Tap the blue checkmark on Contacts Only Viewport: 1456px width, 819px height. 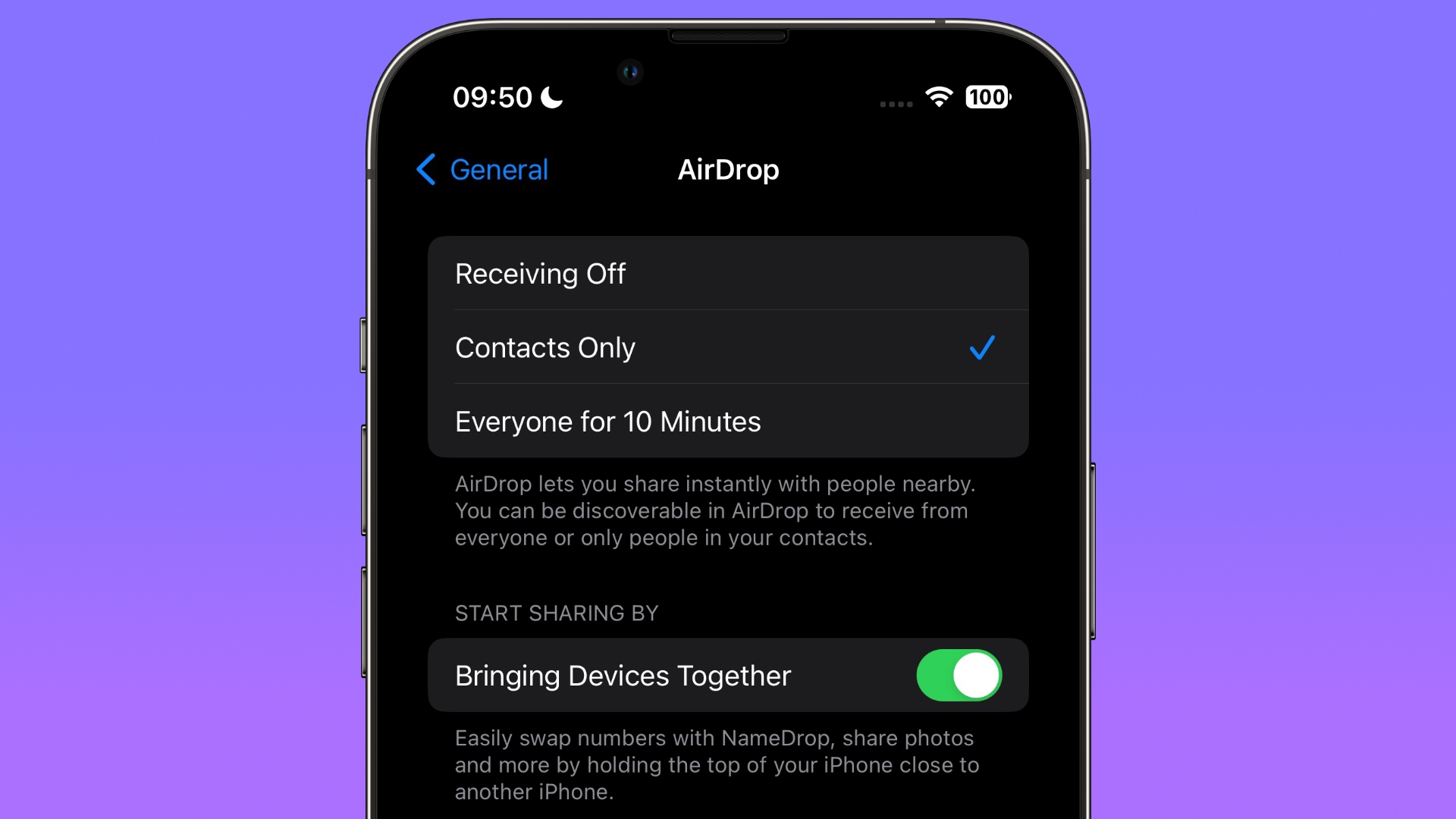point(982,347)
